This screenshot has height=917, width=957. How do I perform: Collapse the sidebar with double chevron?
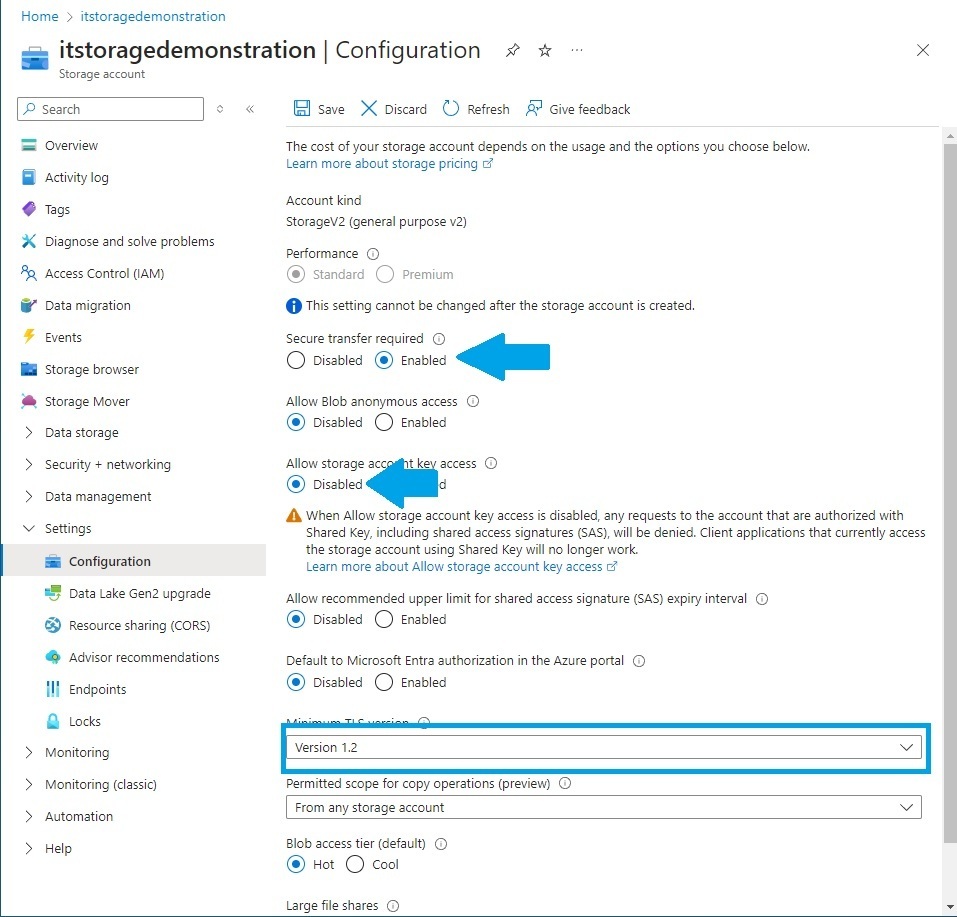click(250, 109)
